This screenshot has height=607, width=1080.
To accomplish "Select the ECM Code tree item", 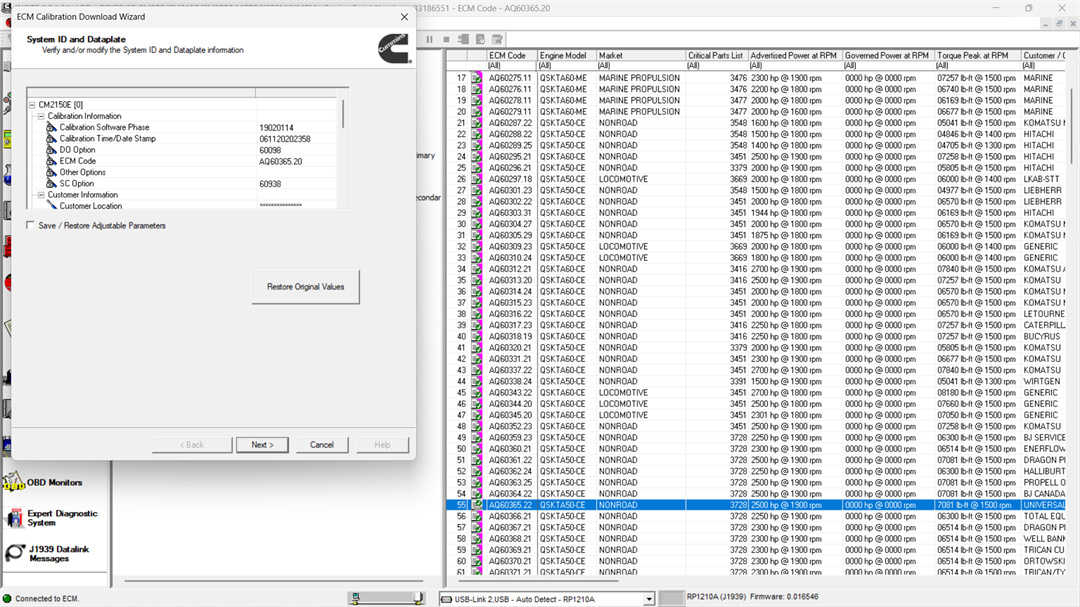I will (x=78, y=161).
